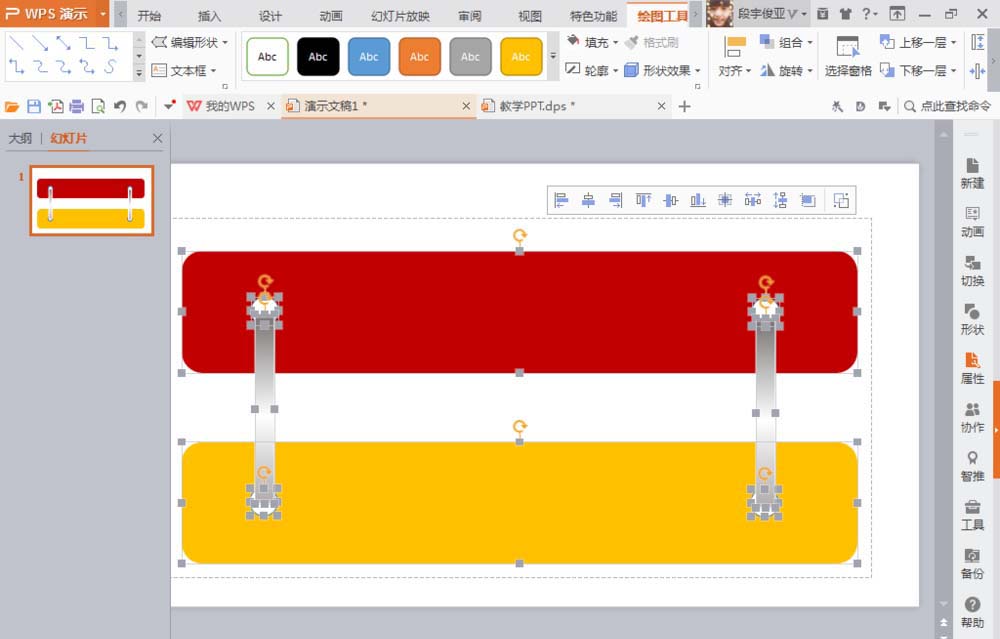Switch to the 教学PPT.dps document tab
The height and width of the screenshot is (639, 1000).
coord(537,106)
